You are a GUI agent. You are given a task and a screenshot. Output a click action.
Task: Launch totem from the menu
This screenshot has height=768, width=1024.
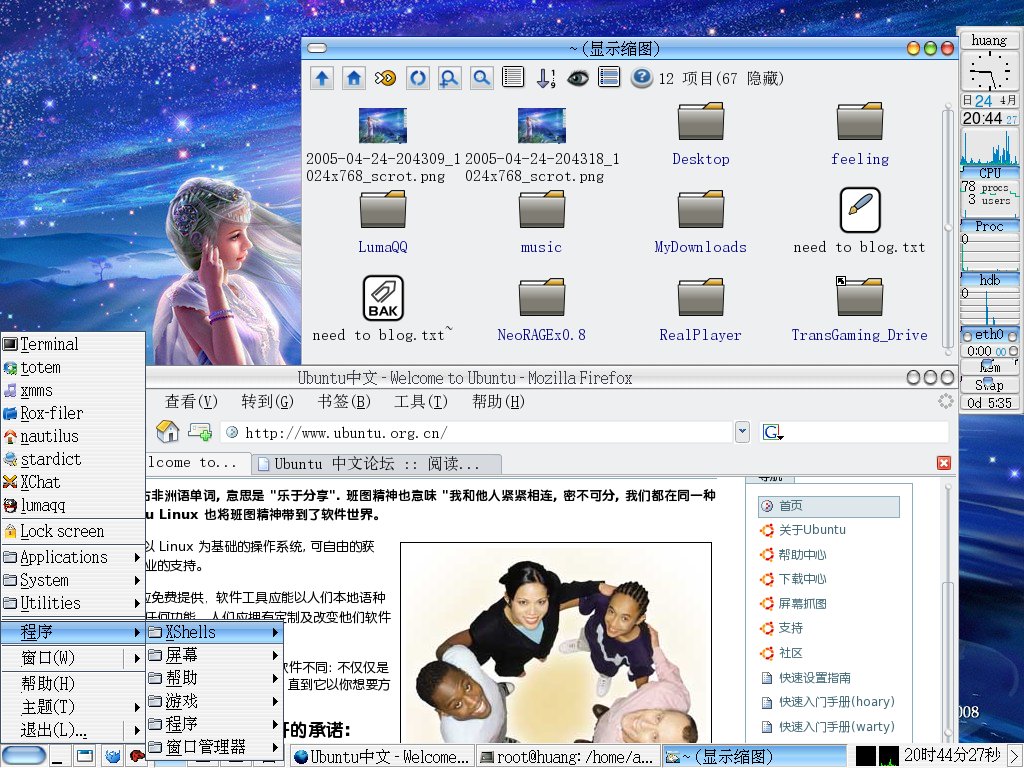click(x=73, y=368)
